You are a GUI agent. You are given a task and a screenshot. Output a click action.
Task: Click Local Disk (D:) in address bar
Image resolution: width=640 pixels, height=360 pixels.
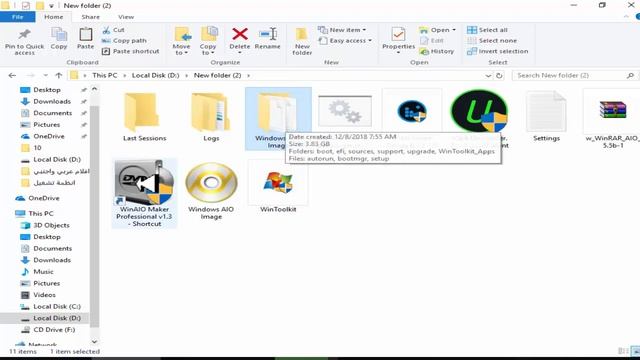[x=156, y=76]
